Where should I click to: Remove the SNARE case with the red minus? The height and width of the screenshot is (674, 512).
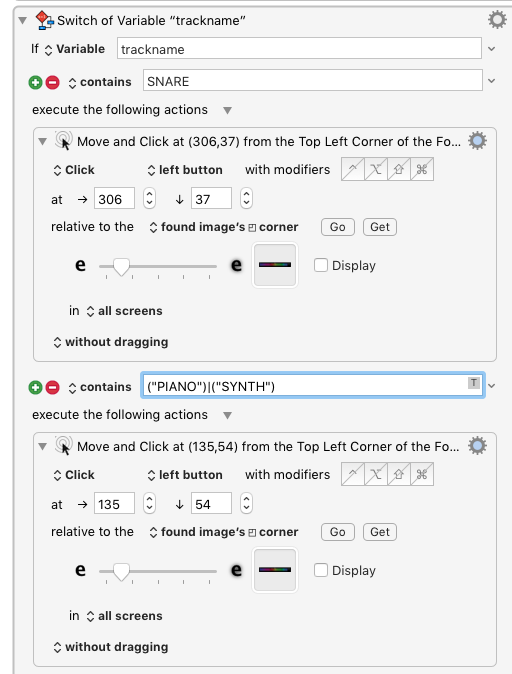52,82
